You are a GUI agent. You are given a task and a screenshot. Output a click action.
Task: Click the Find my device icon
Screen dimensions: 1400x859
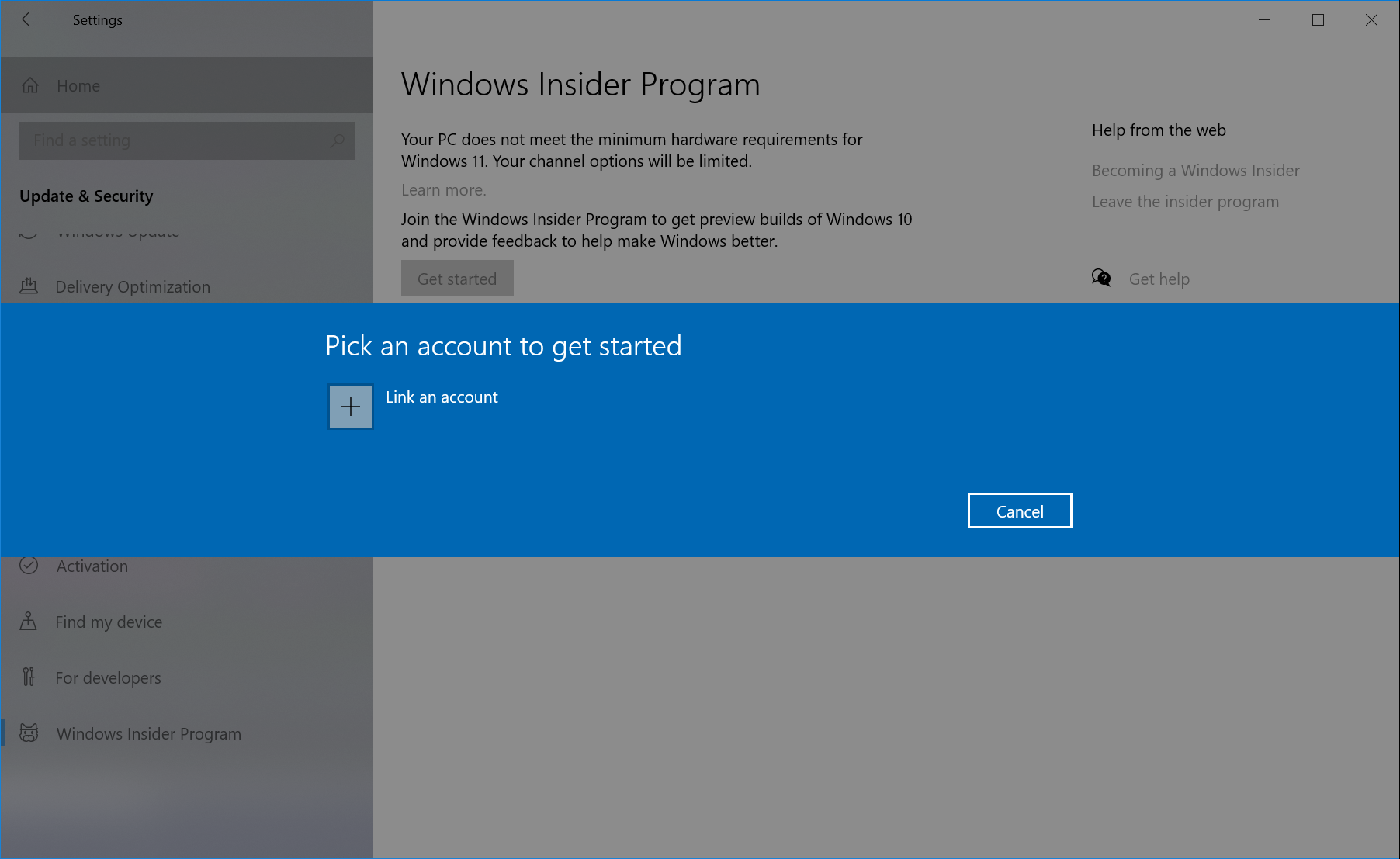pyautogui.click(x=29, y=622)
